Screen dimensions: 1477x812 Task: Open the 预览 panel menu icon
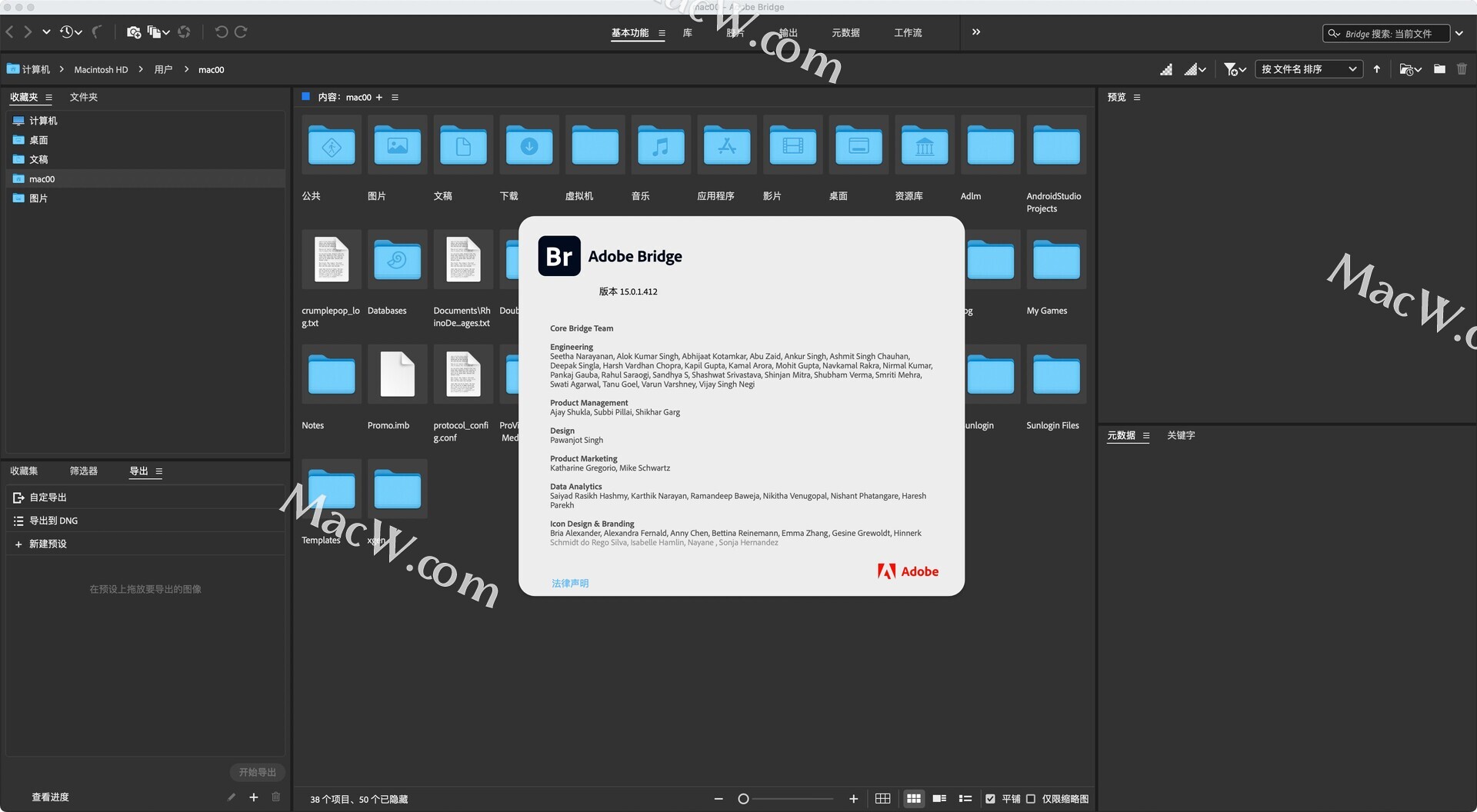tap(1136, 98)
